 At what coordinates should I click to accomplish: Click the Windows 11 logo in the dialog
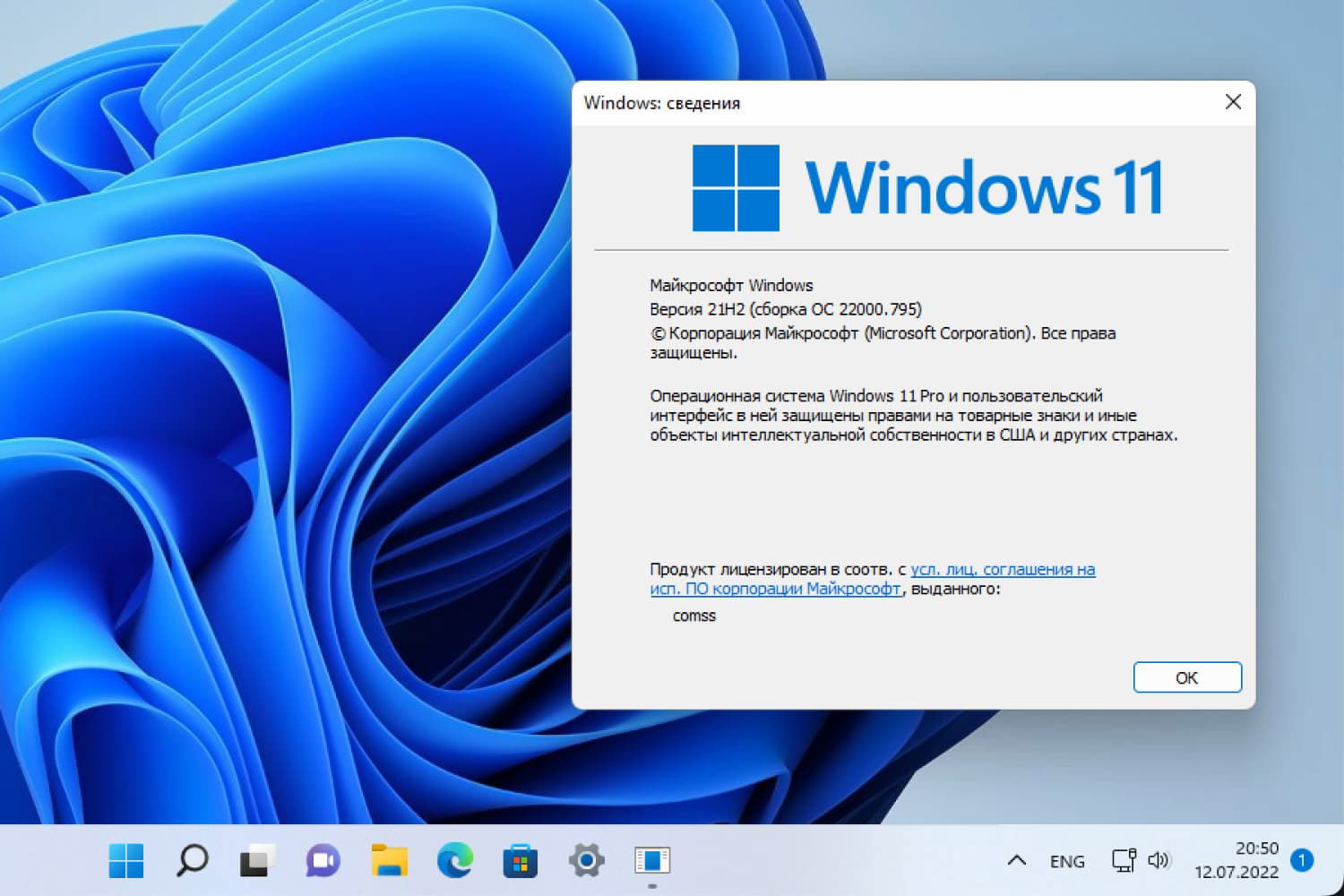pos(735,188)
